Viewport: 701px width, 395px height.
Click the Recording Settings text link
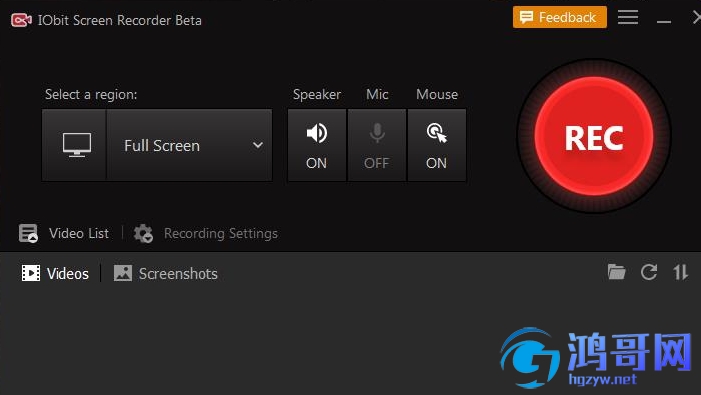click(221, 233)
